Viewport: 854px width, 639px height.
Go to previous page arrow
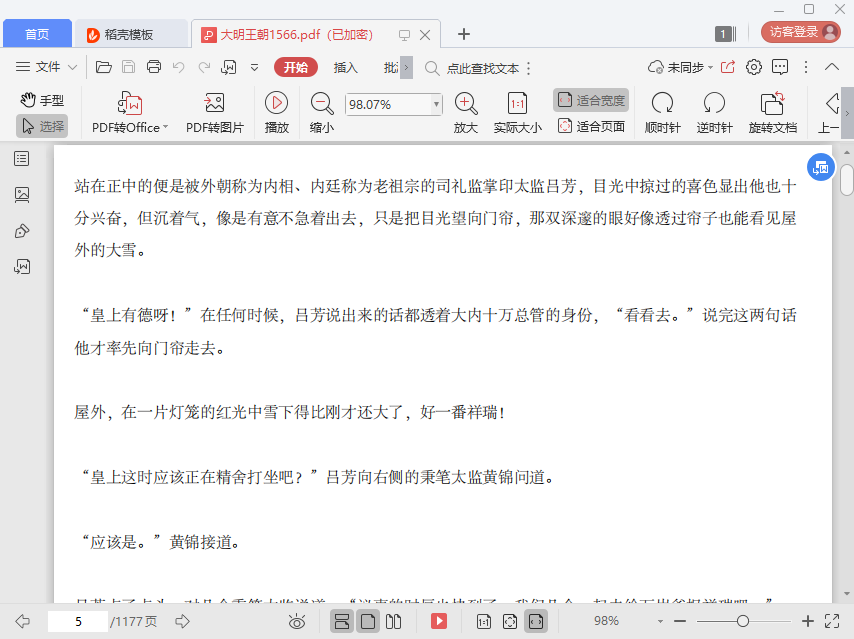[22, 621]
